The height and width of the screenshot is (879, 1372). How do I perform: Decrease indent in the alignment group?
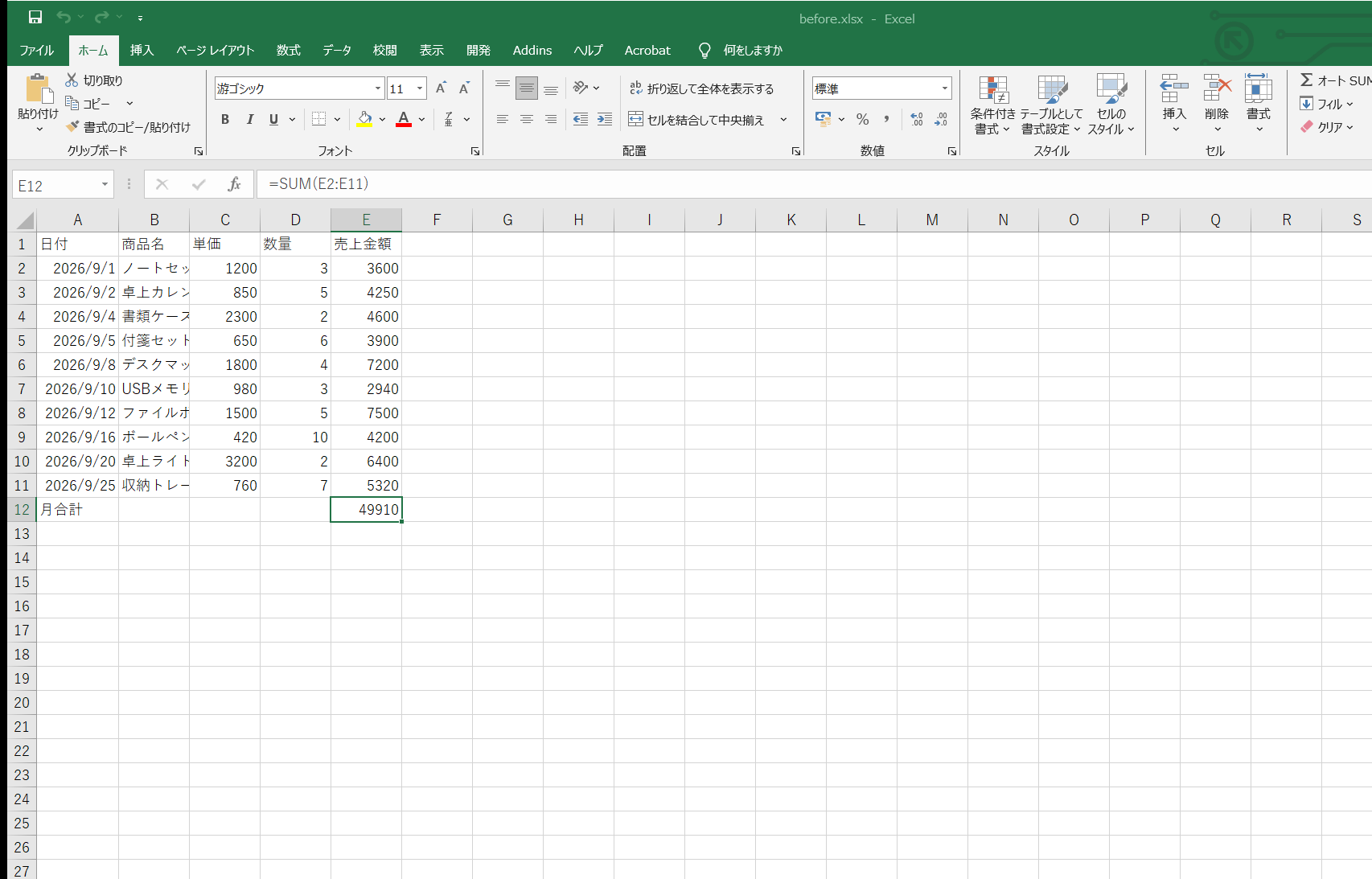pyautogui.click(x=581, y=119)
